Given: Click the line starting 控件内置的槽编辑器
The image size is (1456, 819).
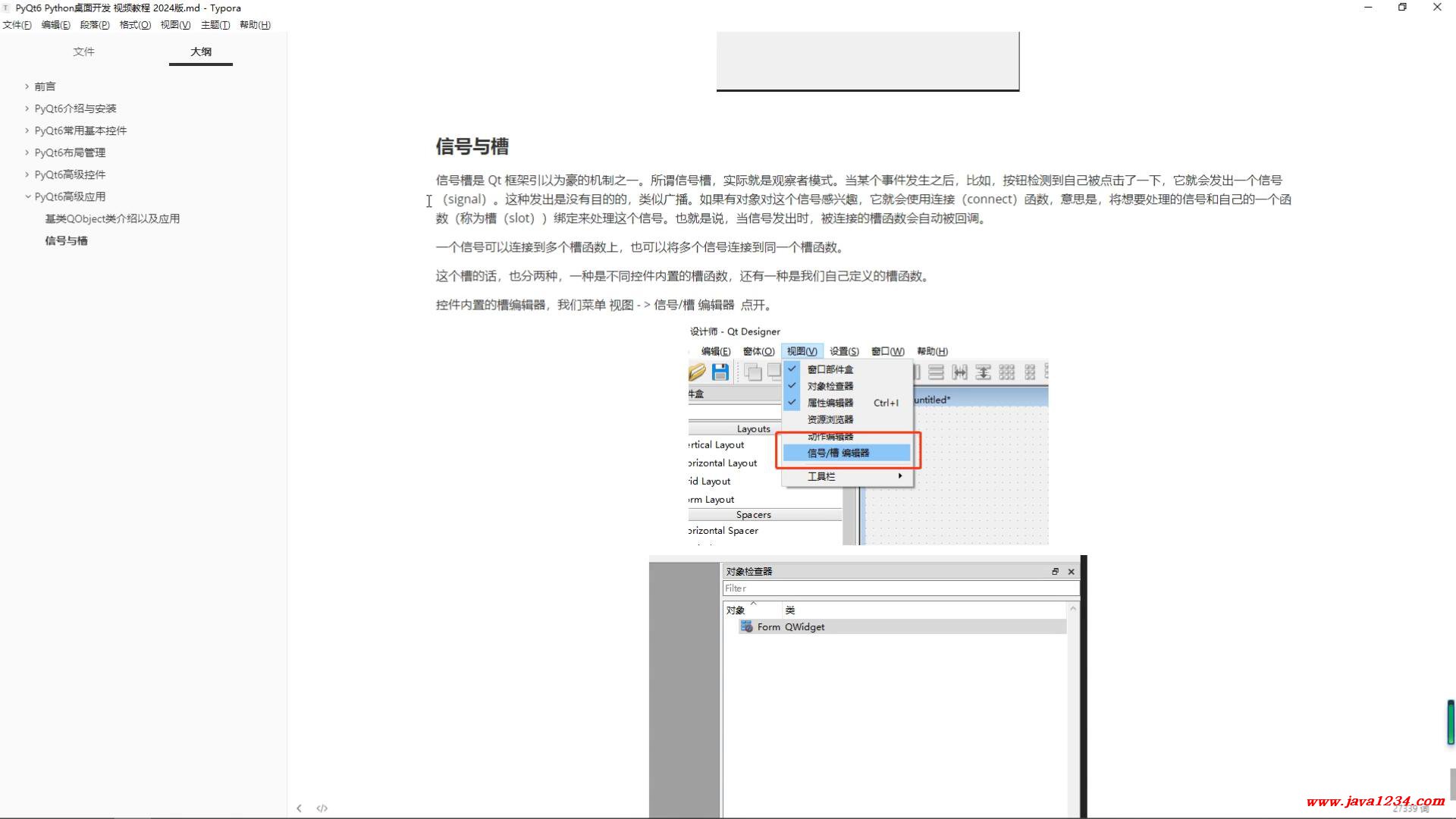Looking at the screenshot, I should (x=604, y=305).
